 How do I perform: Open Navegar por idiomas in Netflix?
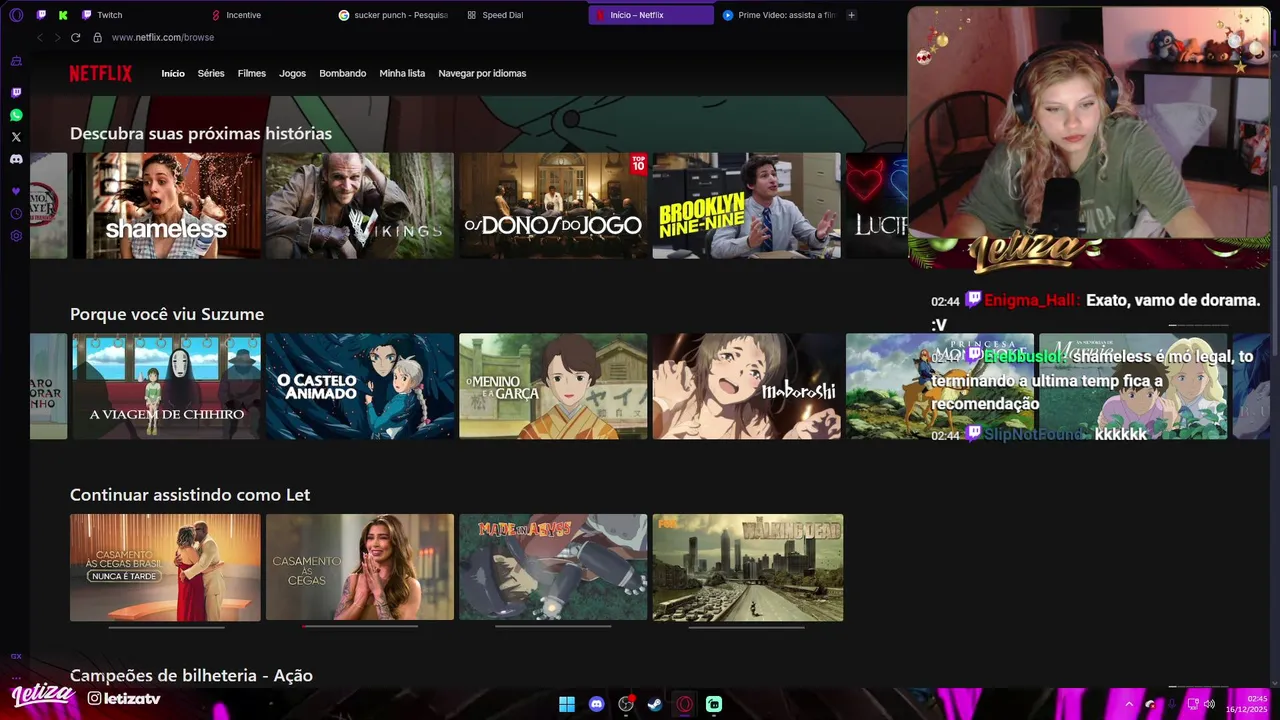click(x=482, y=73)
